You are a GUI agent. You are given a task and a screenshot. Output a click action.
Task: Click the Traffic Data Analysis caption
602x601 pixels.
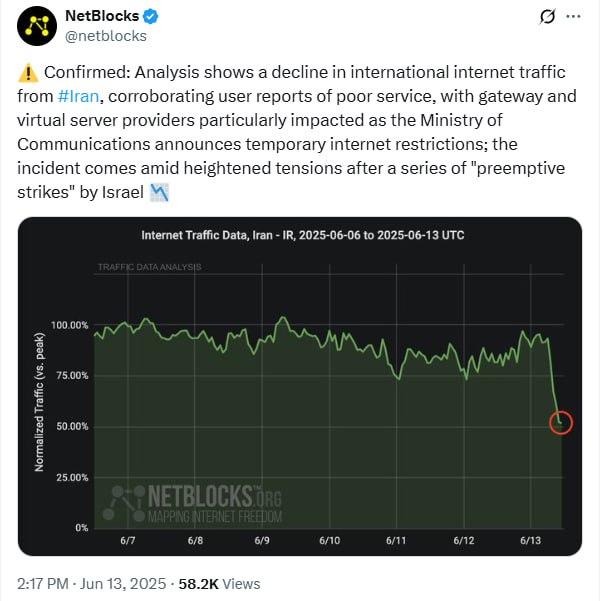[x=149, y=267]
